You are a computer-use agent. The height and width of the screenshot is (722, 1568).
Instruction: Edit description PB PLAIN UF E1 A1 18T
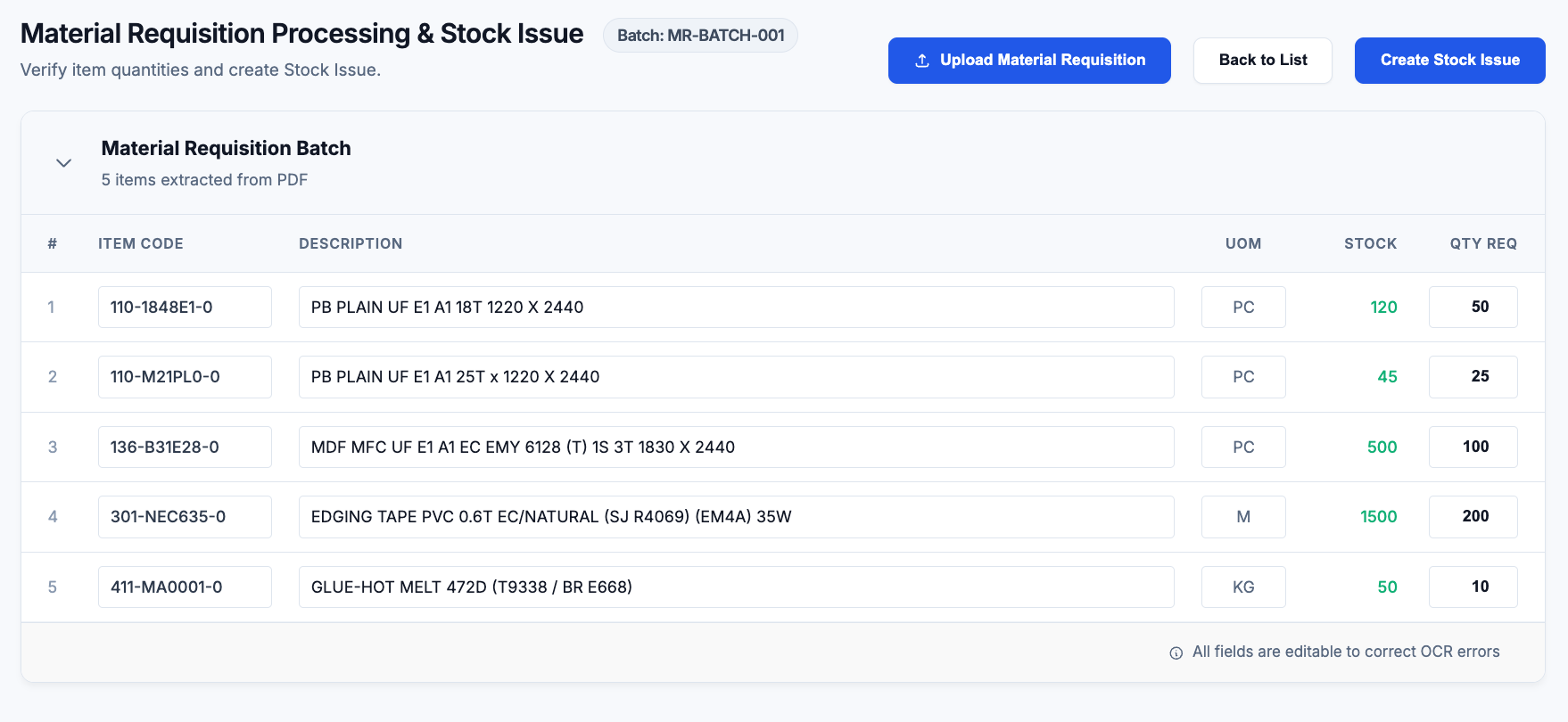pyautogui.click(x=736, y=308)
